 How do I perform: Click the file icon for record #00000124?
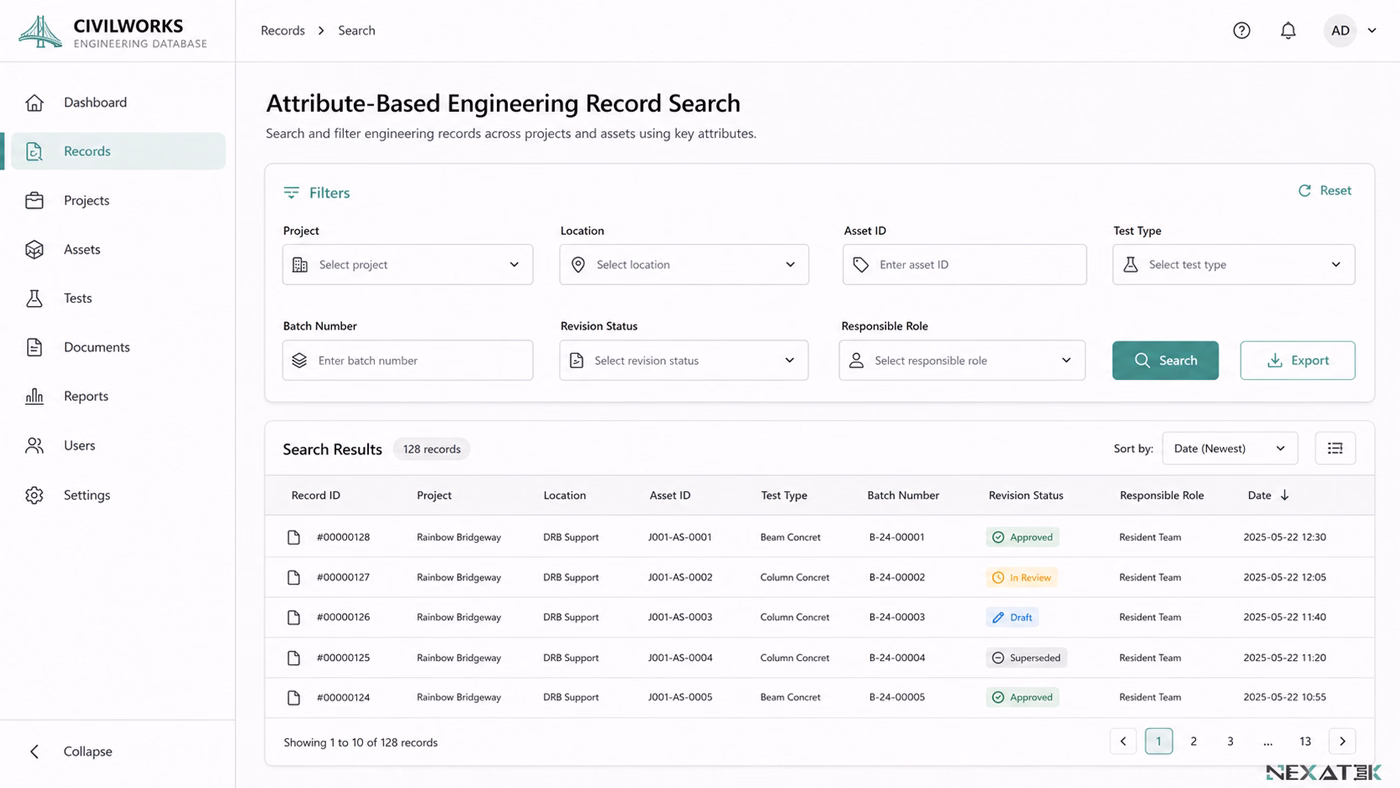[x=294, y=697]
